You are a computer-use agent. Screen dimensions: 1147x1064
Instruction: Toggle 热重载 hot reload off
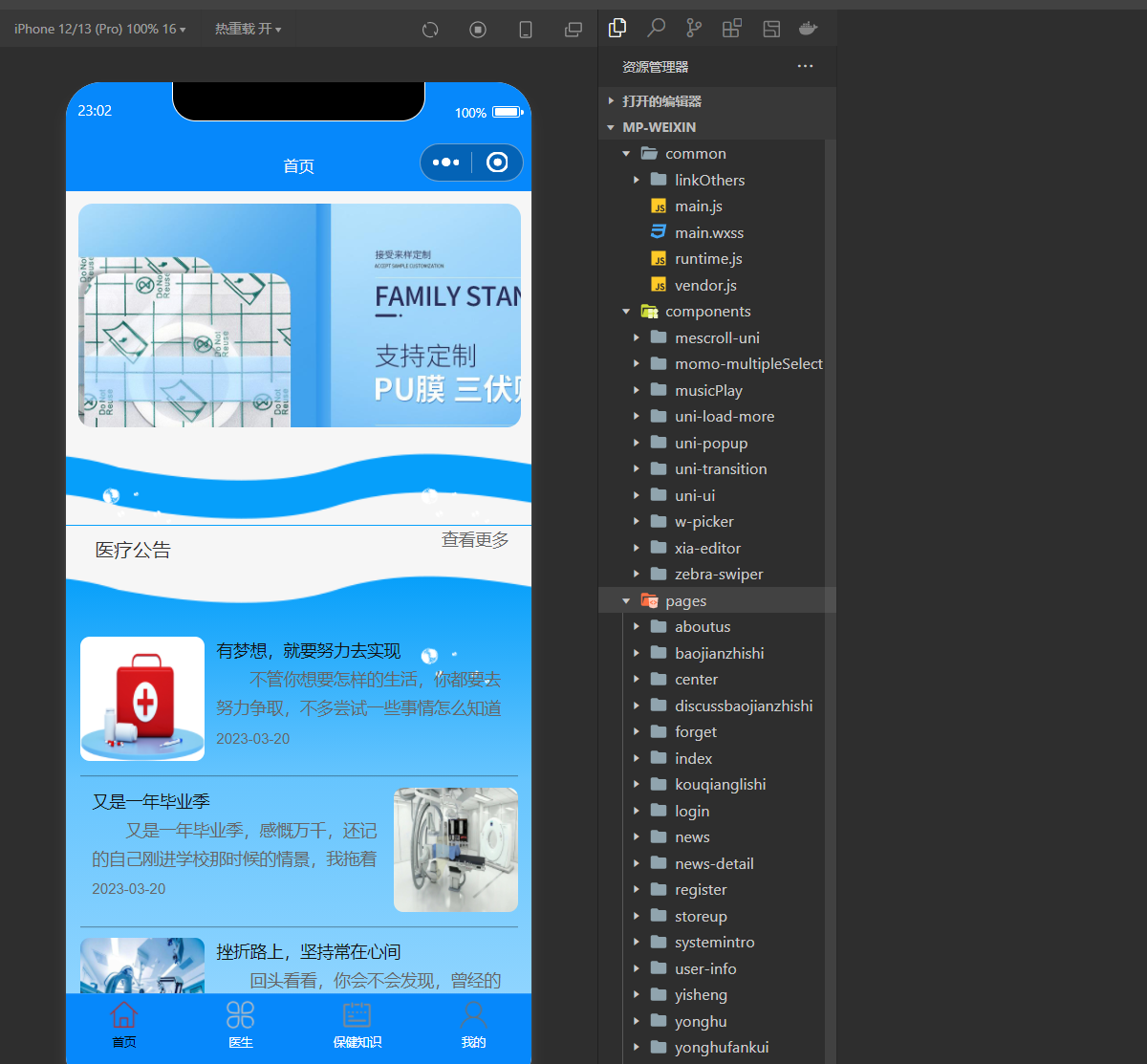coord(247,29)
